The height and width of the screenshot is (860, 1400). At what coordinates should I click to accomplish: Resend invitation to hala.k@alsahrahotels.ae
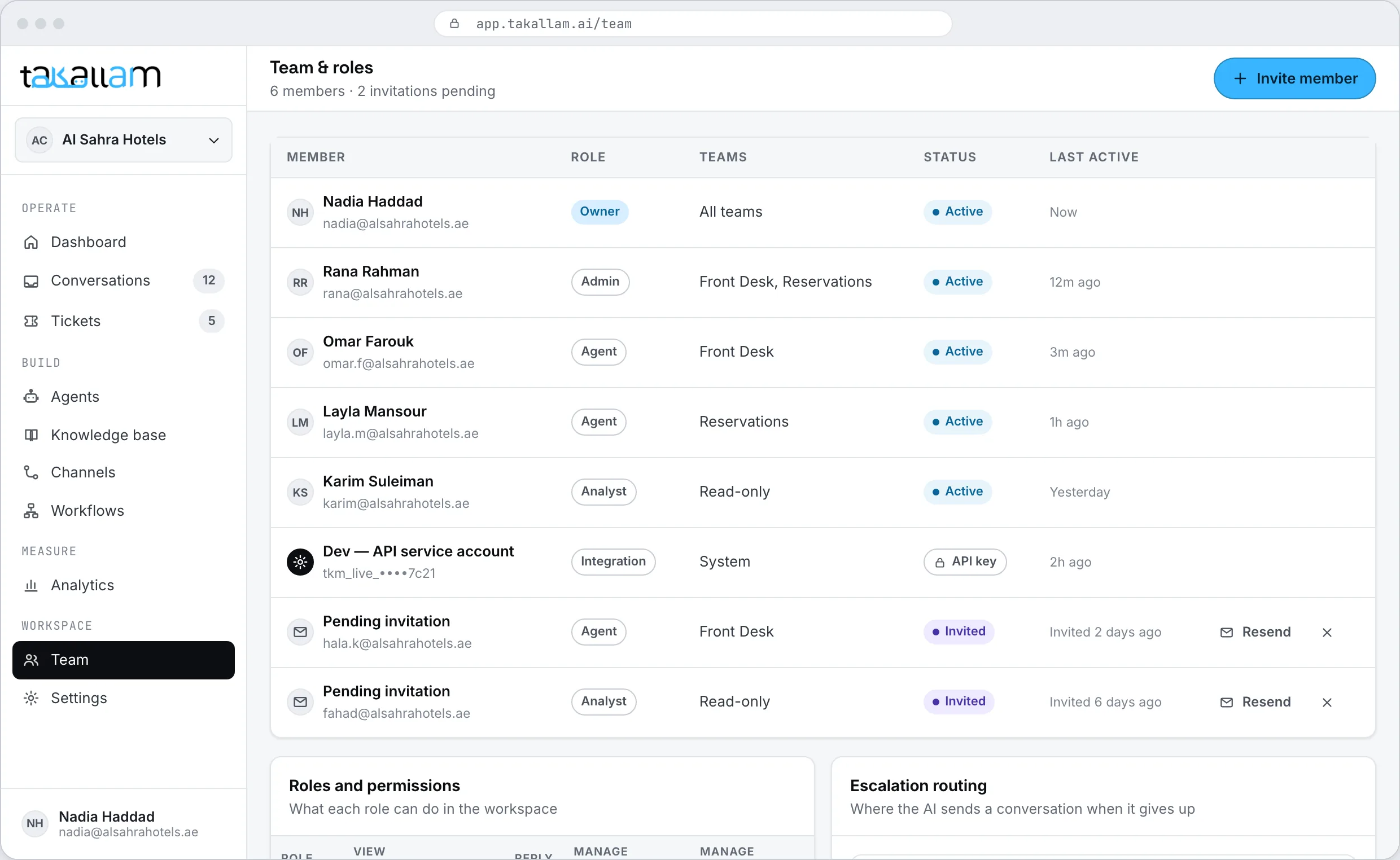1255,632
